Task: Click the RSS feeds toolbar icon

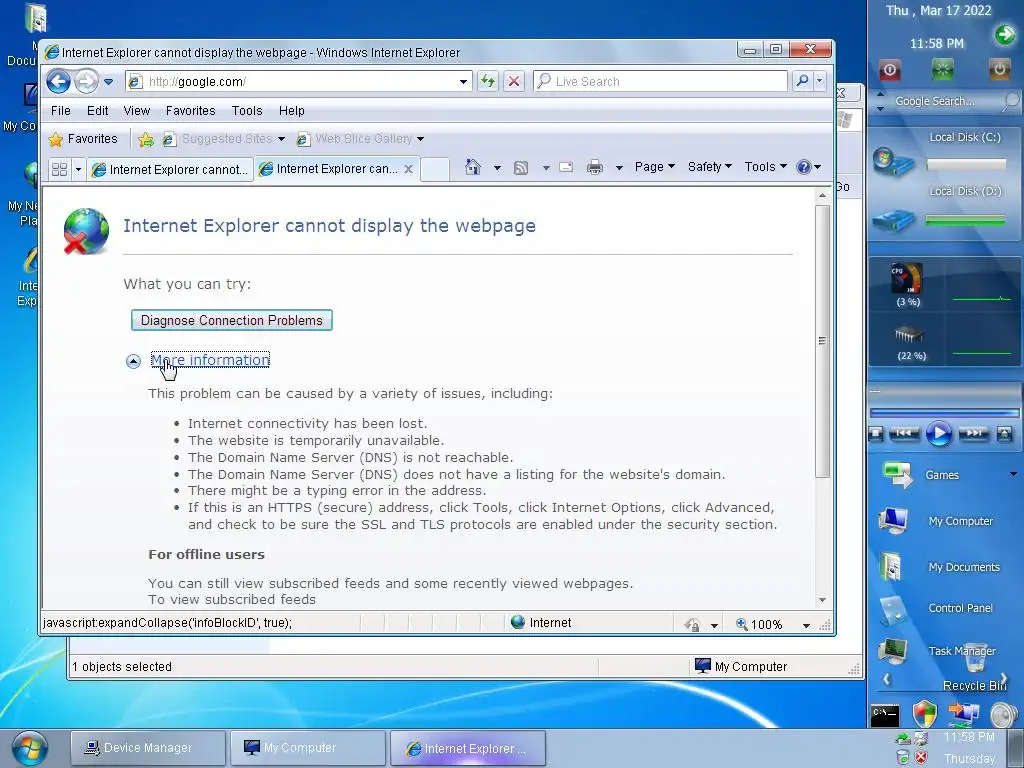Action: [520, 168]
